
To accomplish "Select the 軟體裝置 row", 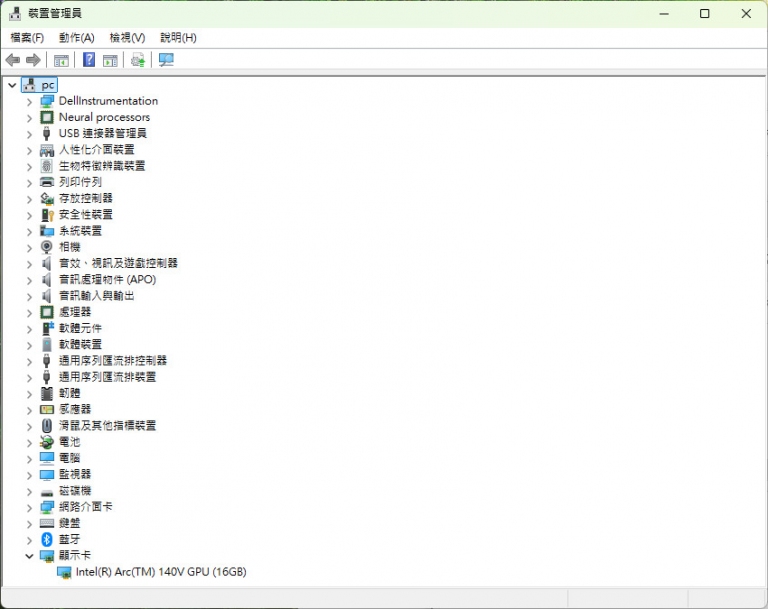I will click(x=80, y=344).
